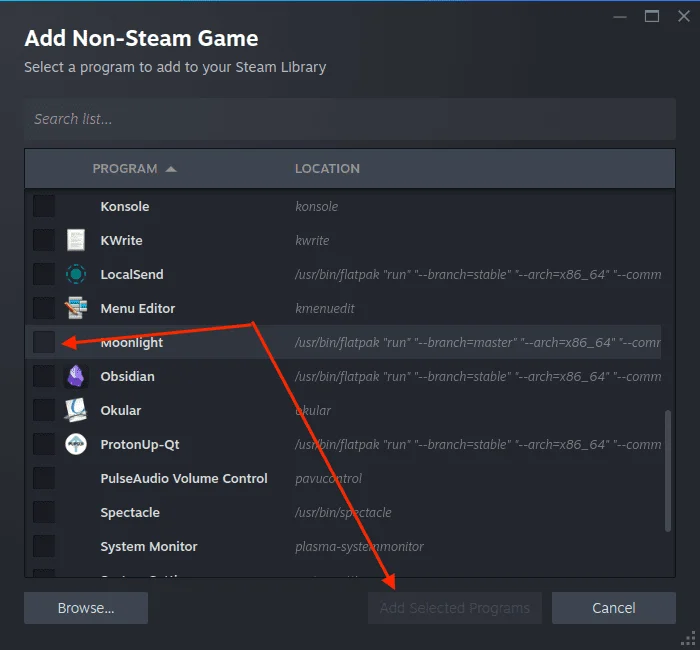Click the 'konsole' location text
Viewport: 700px width, 650px height.
coord(317,207)
